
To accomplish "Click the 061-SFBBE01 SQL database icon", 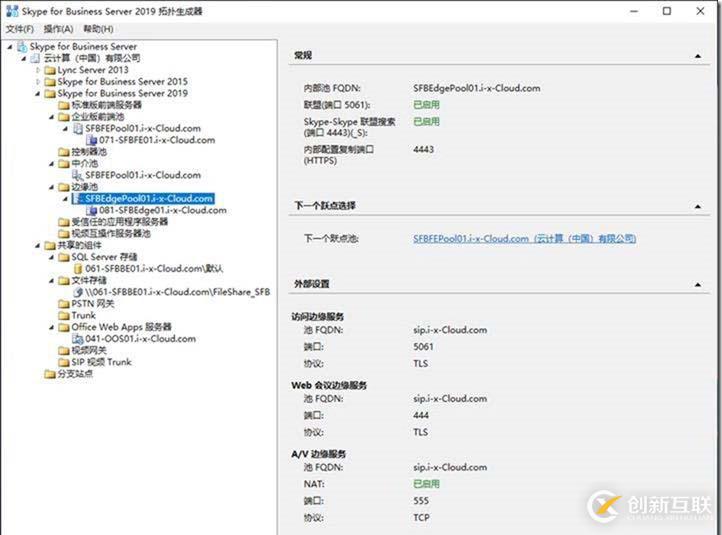I will click(x=78, y=269).
